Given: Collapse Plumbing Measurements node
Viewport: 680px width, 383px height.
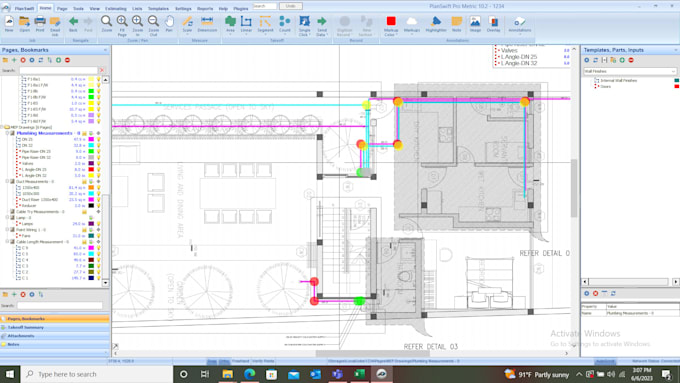Looking at the screenshot, I should point(7,133).
